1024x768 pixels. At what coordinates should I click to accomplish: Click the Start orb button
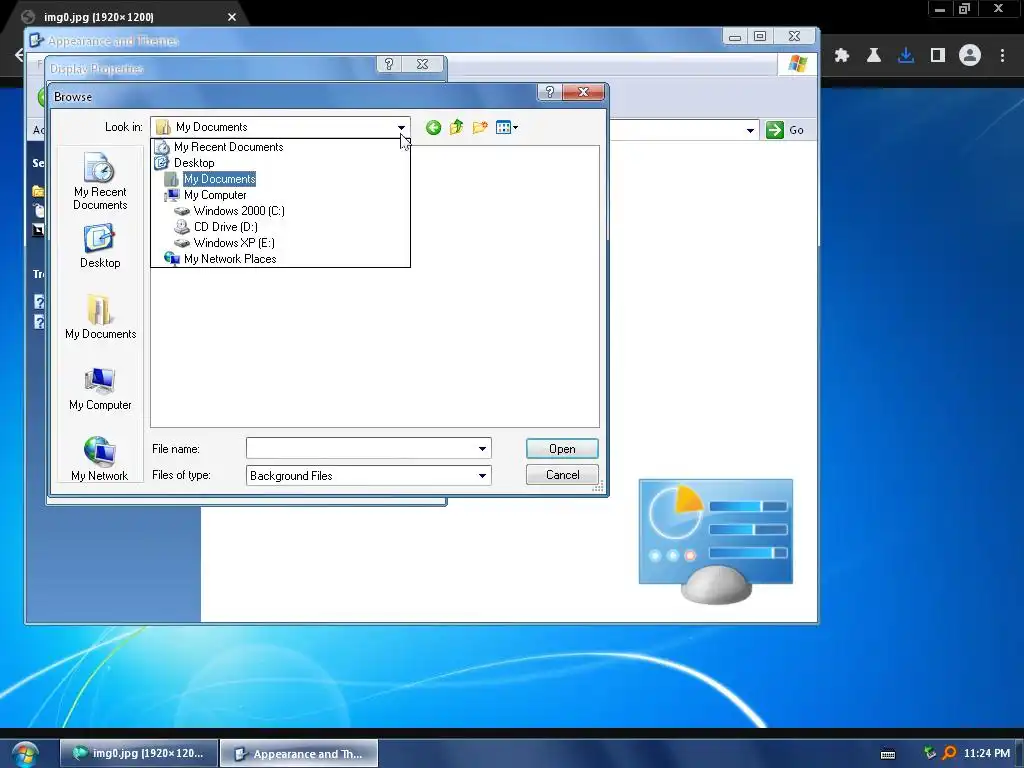click(25, 754)
